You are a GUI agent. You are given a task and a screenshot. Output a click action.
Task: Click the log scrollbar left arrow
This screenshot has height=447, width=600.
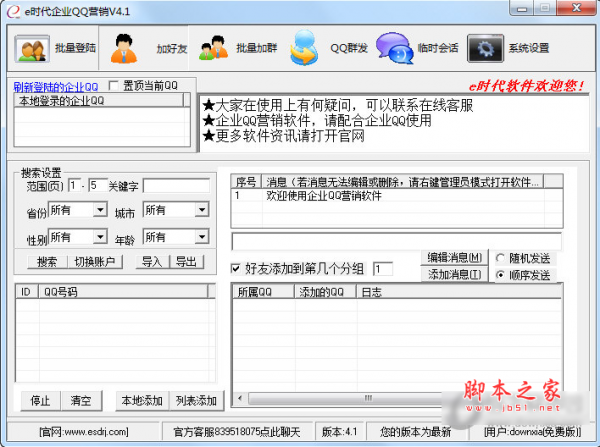pos(240,398)
